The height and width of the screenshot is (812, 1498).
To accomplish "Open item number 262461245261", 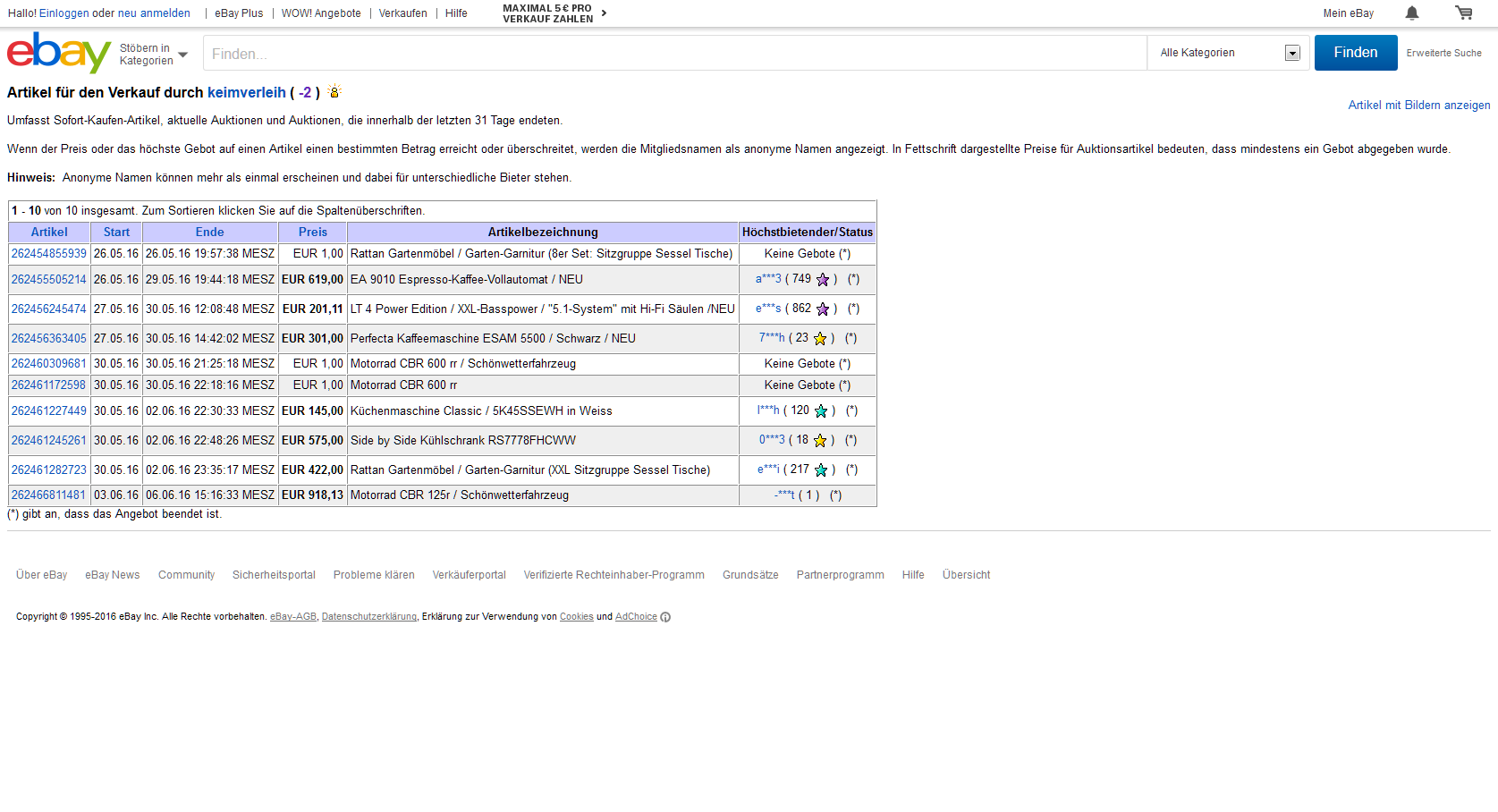I will tap(49, 441).
